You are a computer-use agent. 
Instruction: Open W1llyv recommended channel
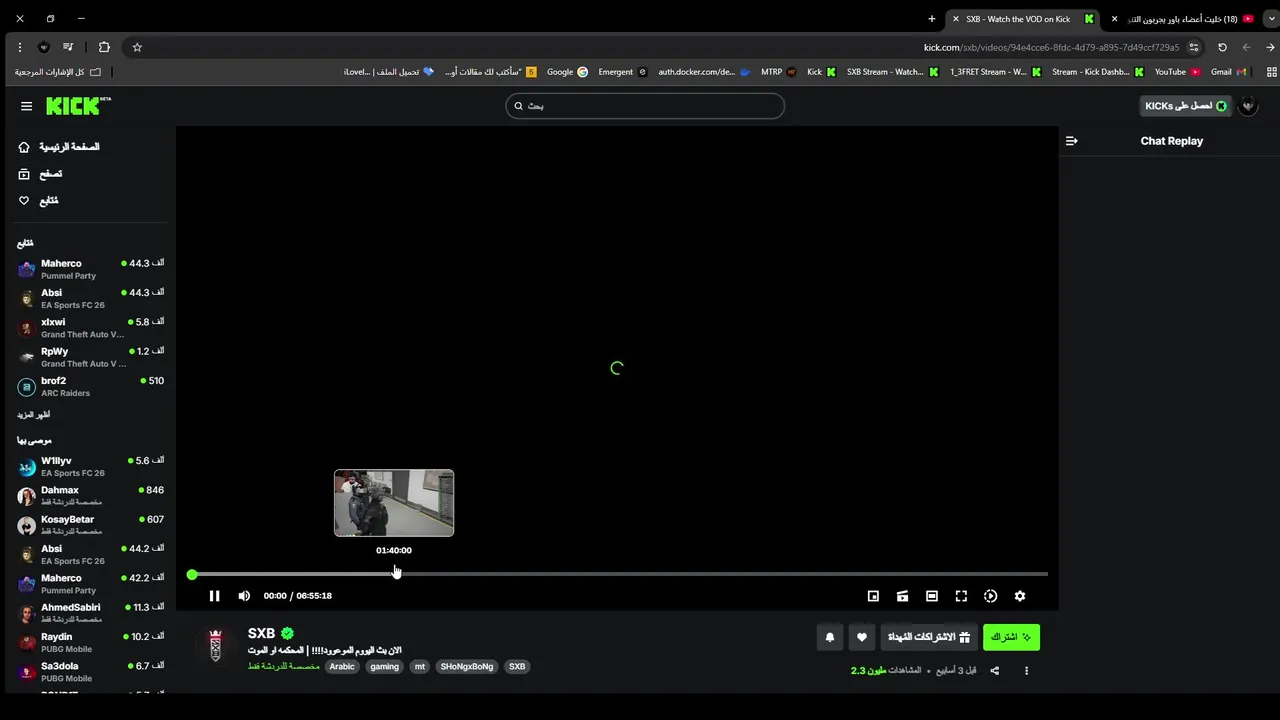[x=90, y=467]
